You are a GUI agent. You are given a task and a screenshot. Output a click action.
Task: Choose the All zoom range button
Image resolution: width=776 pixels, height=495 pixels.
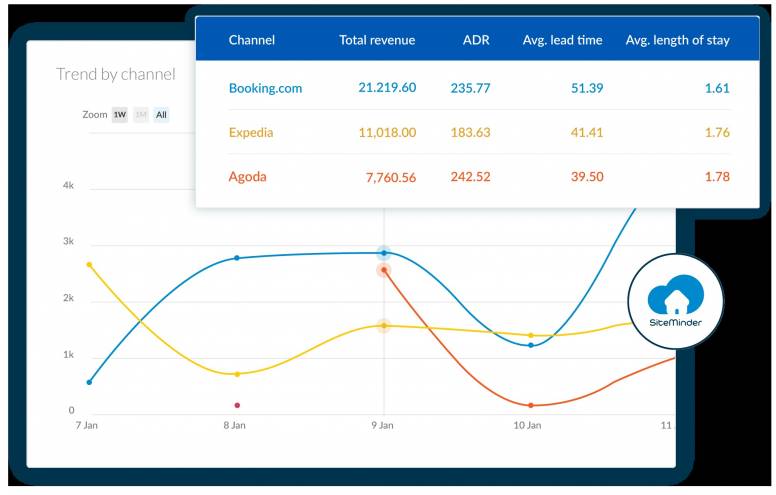(161, 115)
